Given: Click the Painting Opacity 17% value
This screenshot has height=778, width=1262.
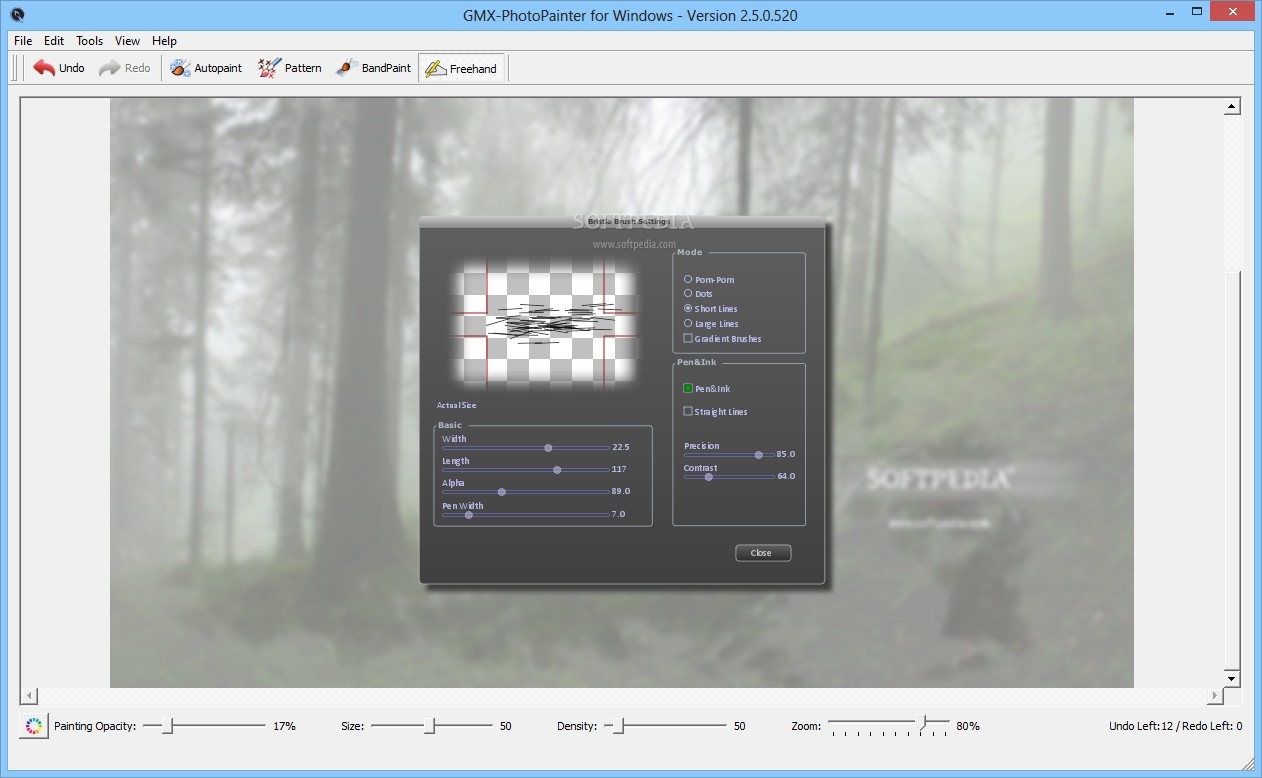Looking at the screenshot, I should [284, 726].
